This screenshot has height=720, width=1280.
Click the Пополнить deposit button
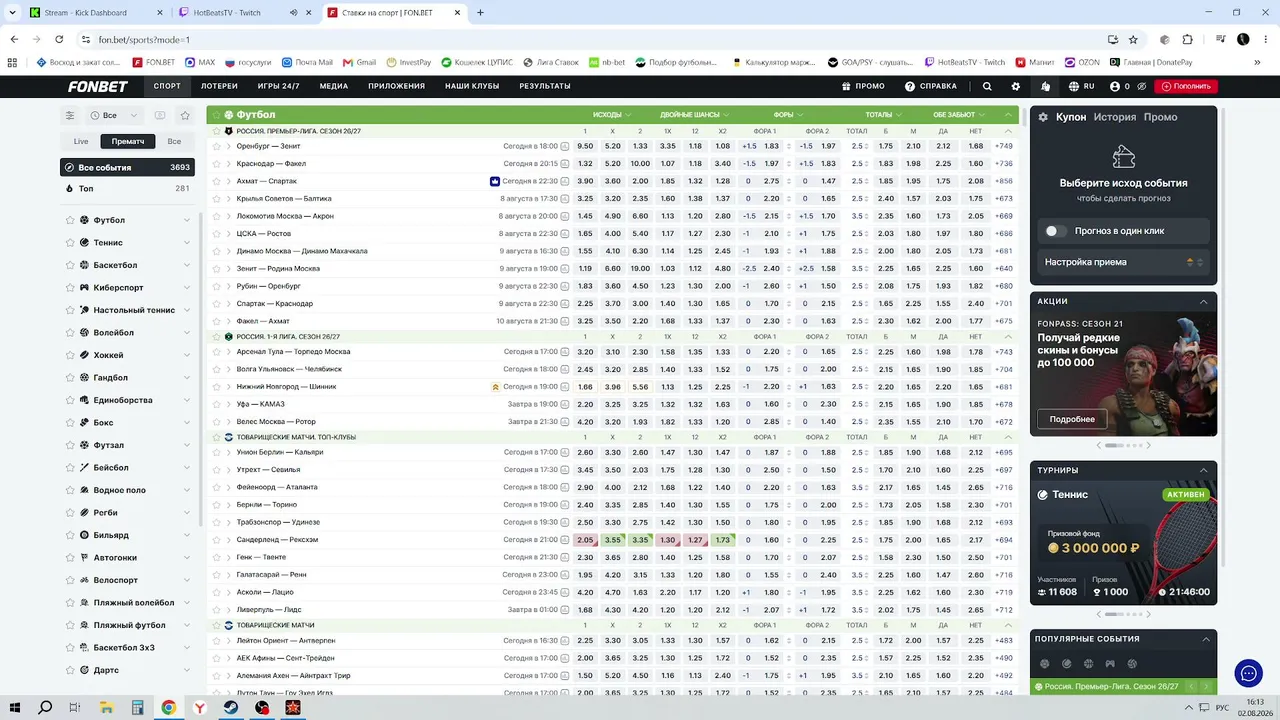pyautogui.click(x=1186, y=86)
